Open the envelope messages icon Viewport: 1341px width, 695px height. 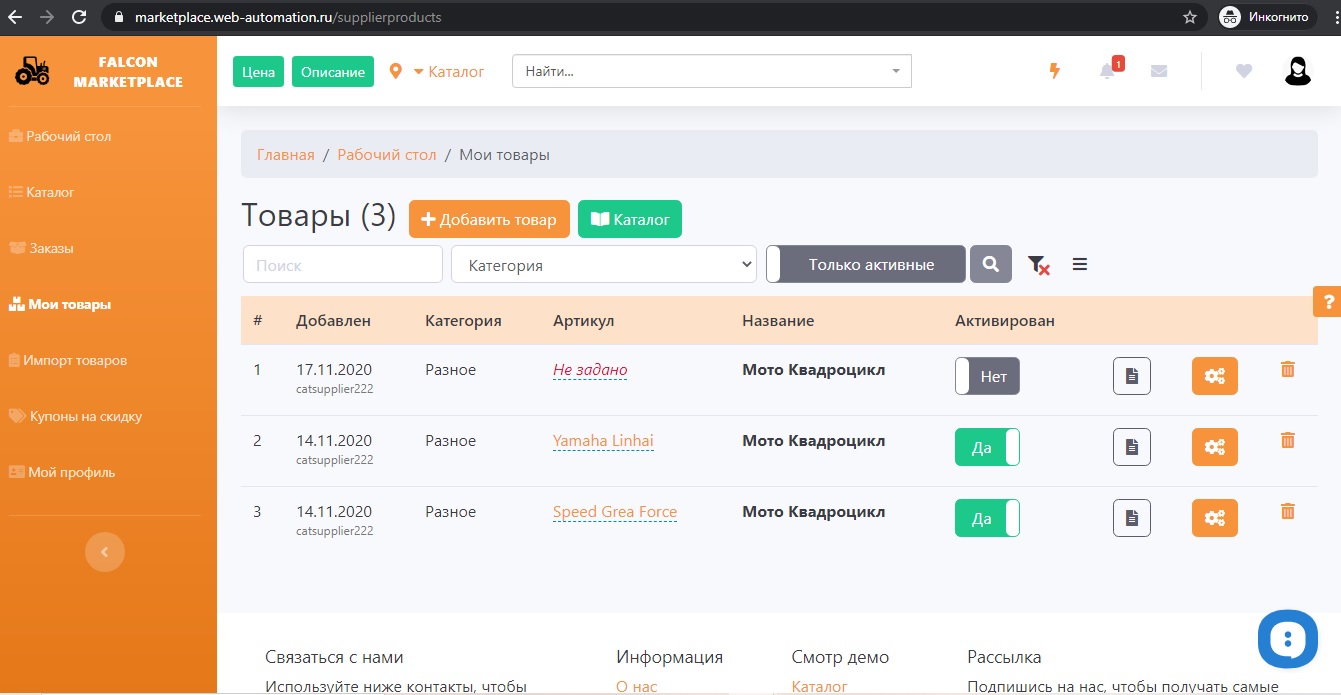point(1159,71)
